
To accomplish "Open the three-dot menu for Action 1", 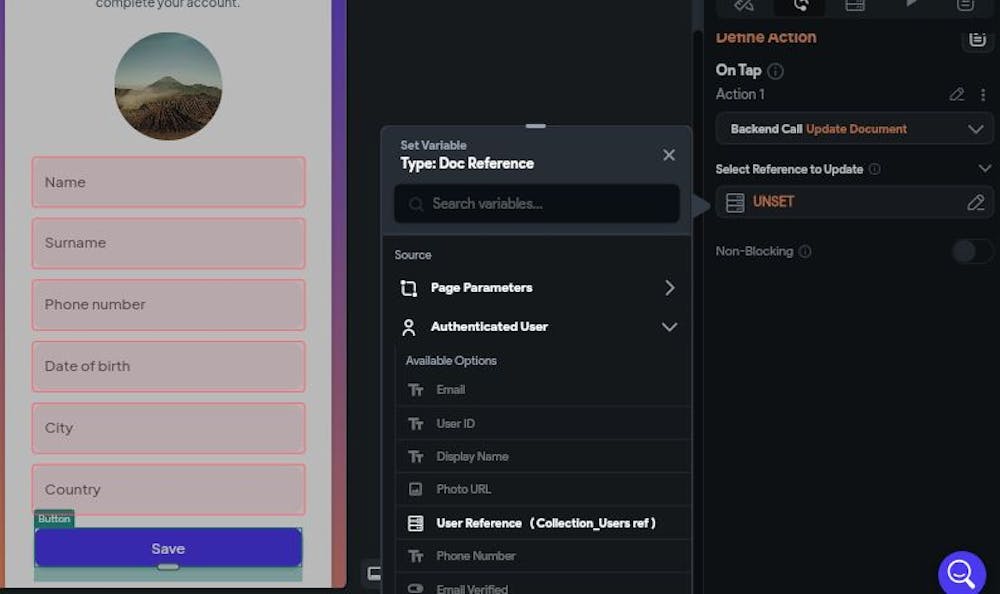I will (983, 94).
